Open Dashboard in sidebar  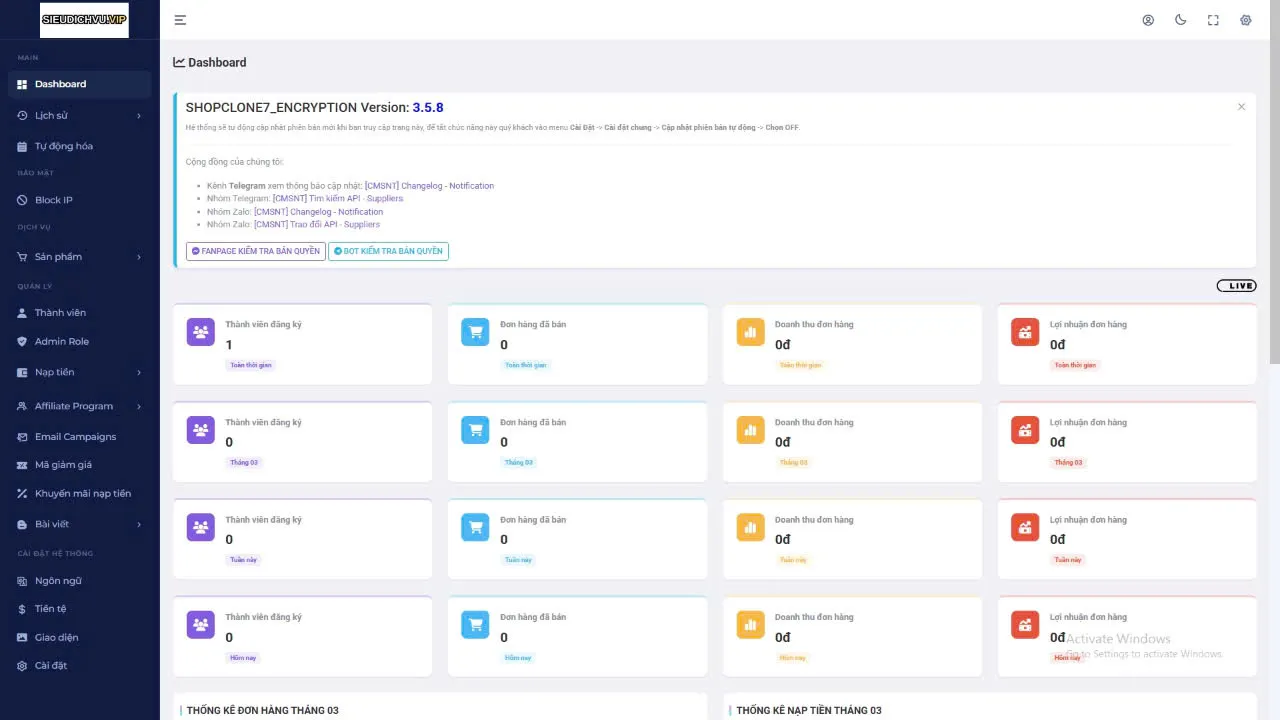pos(80,84)
